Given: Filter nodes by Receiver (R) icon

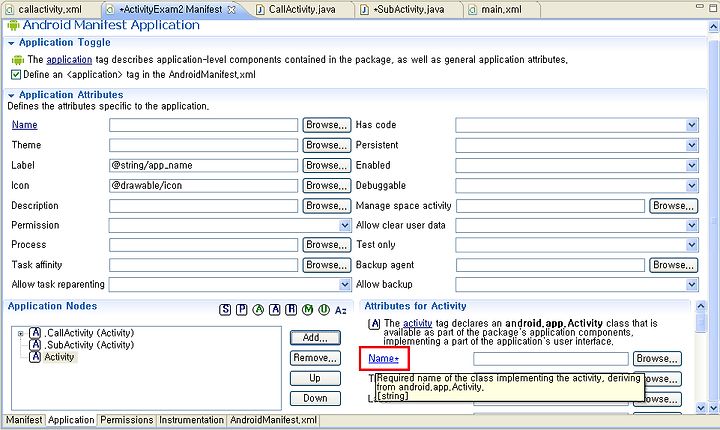Looking at the screenshot, I should (x=291, y=310).
